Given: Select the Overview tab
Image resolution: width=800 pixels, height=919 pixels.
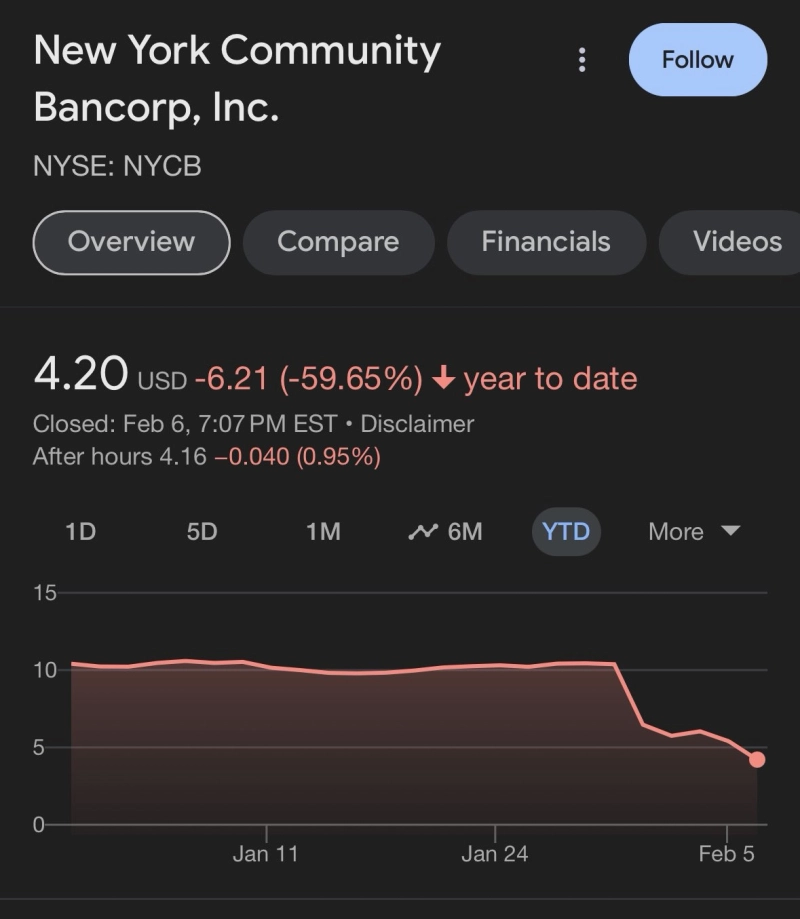Looking at the screenshot, I should 131,242.
